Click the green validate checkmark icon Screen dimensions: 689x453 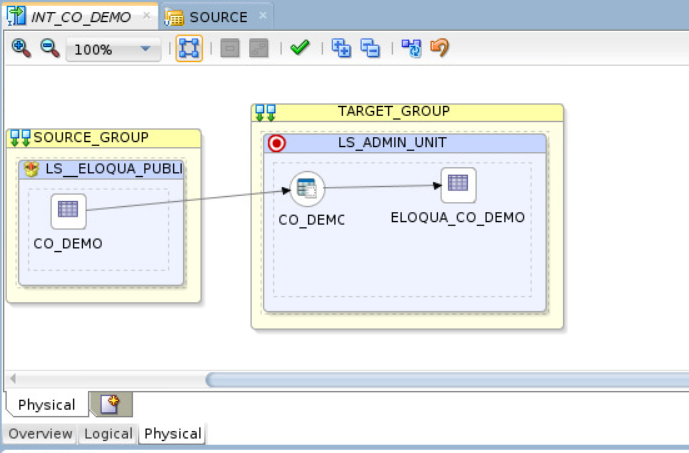tap(299, 48)
